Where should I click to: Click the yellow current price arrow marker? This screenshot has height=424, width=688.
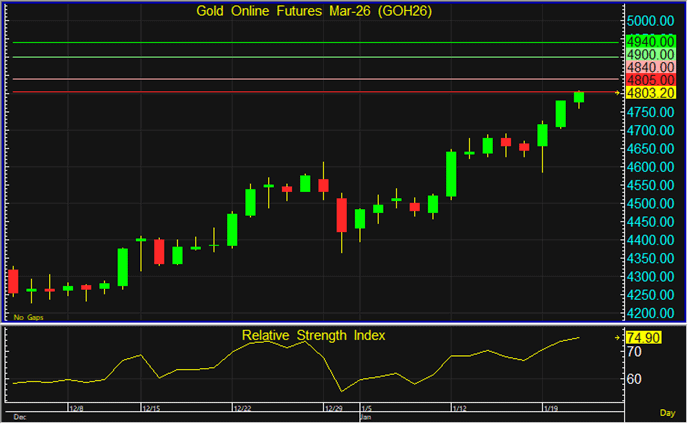click(617, 93)
